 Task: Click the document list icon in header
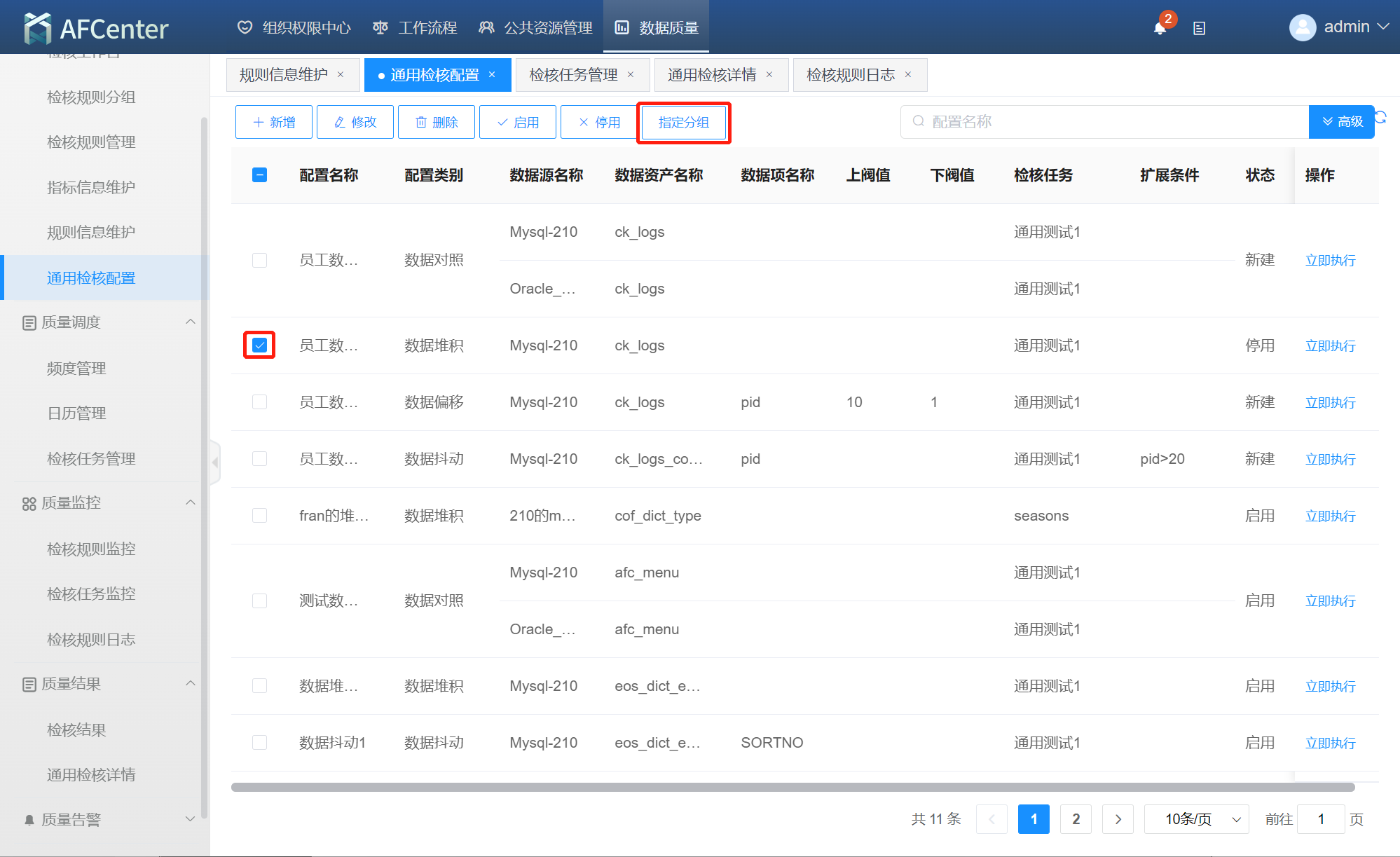click(1199, 28)
